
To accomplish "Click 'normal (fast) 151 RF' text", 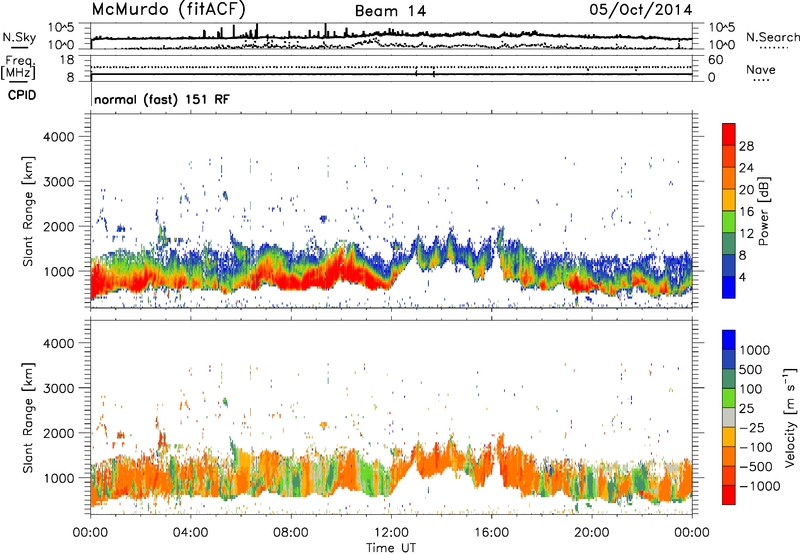I will [162, 99].
